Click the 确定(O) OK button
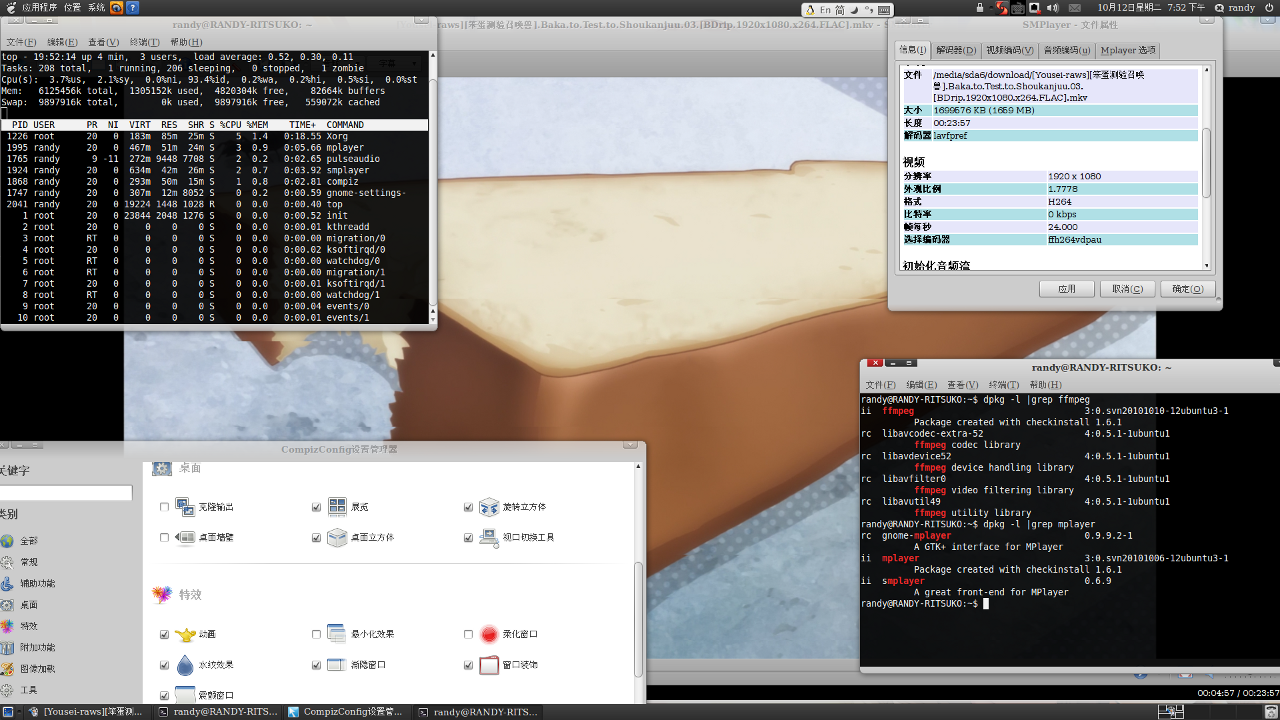The height and width of the screenshot is (720, 1280). (1188, 289)
